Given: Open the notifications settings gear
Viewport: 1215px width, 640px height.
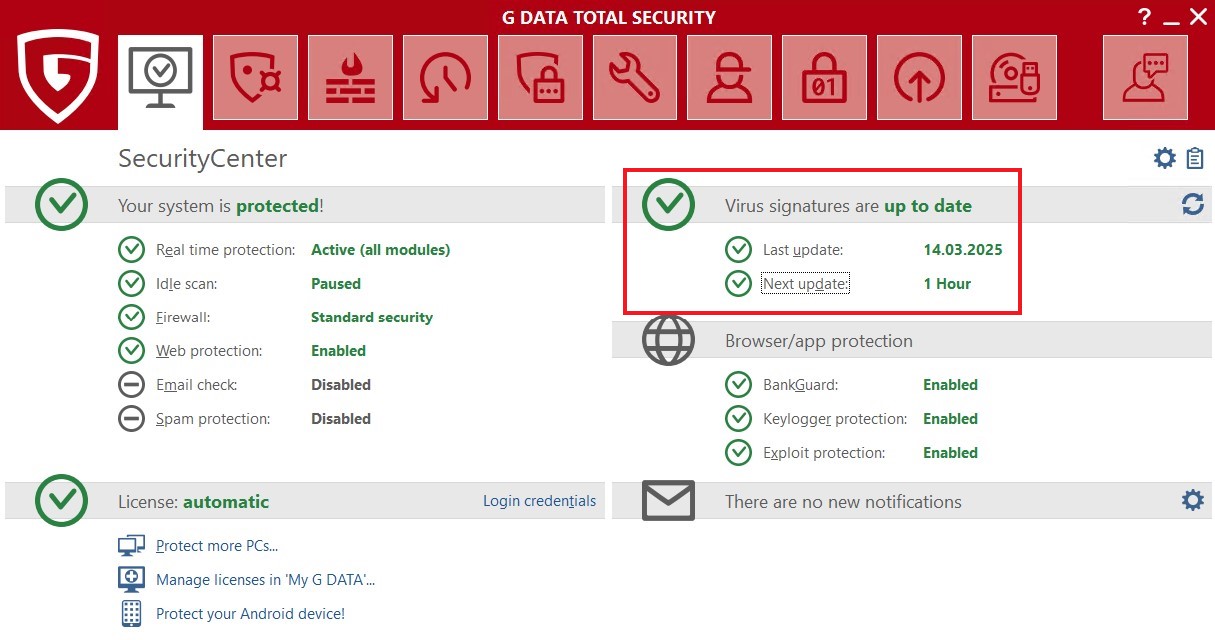Looking at the screenshot, I should pos(1192,500).
